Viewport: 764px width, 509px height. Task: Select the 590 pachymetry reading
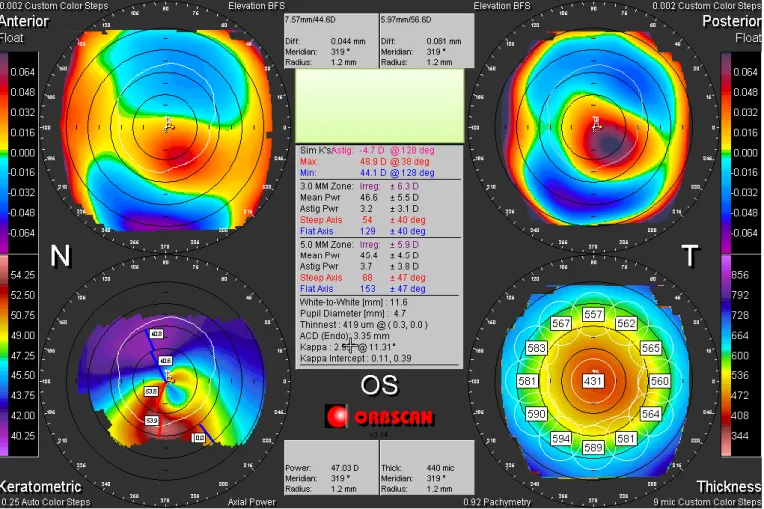(536, 414)
